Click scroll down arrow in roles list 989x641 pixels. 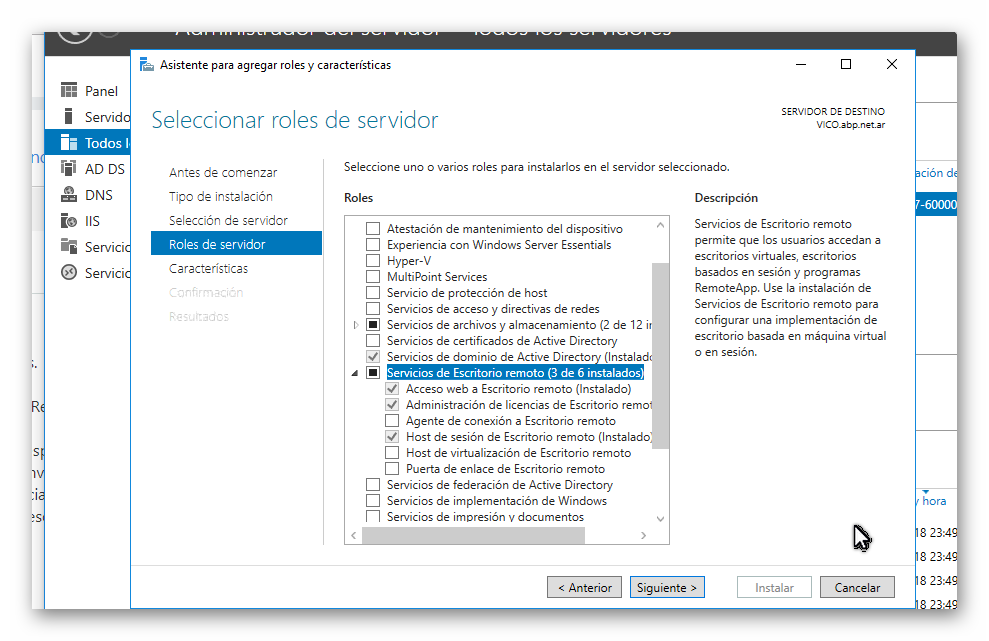tap(660, 519)
